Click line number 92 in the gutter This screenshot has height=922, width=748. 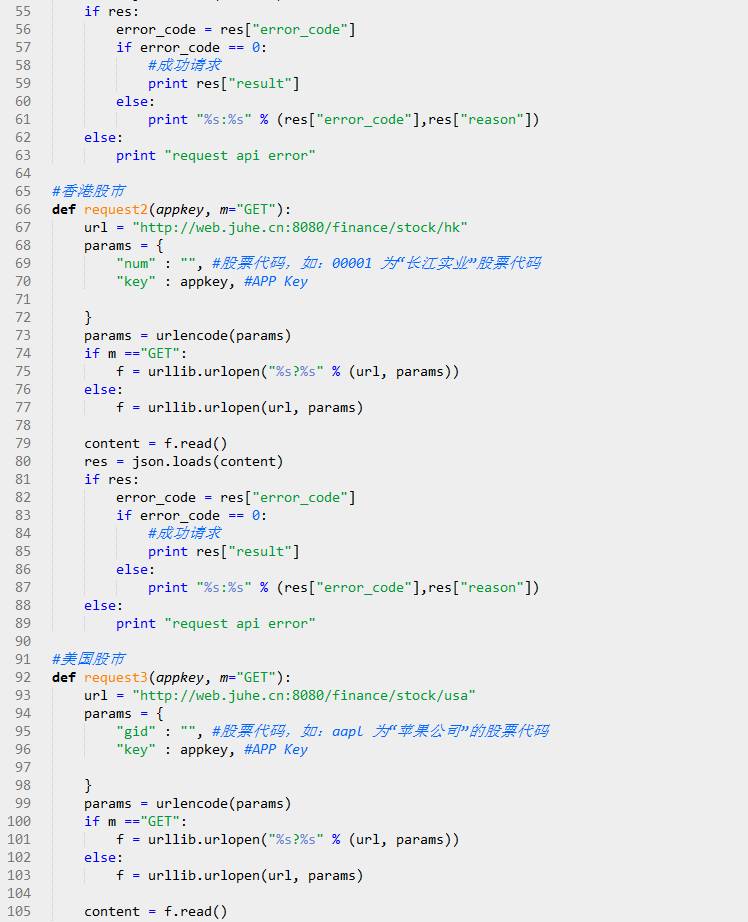[x=22, y=677]
